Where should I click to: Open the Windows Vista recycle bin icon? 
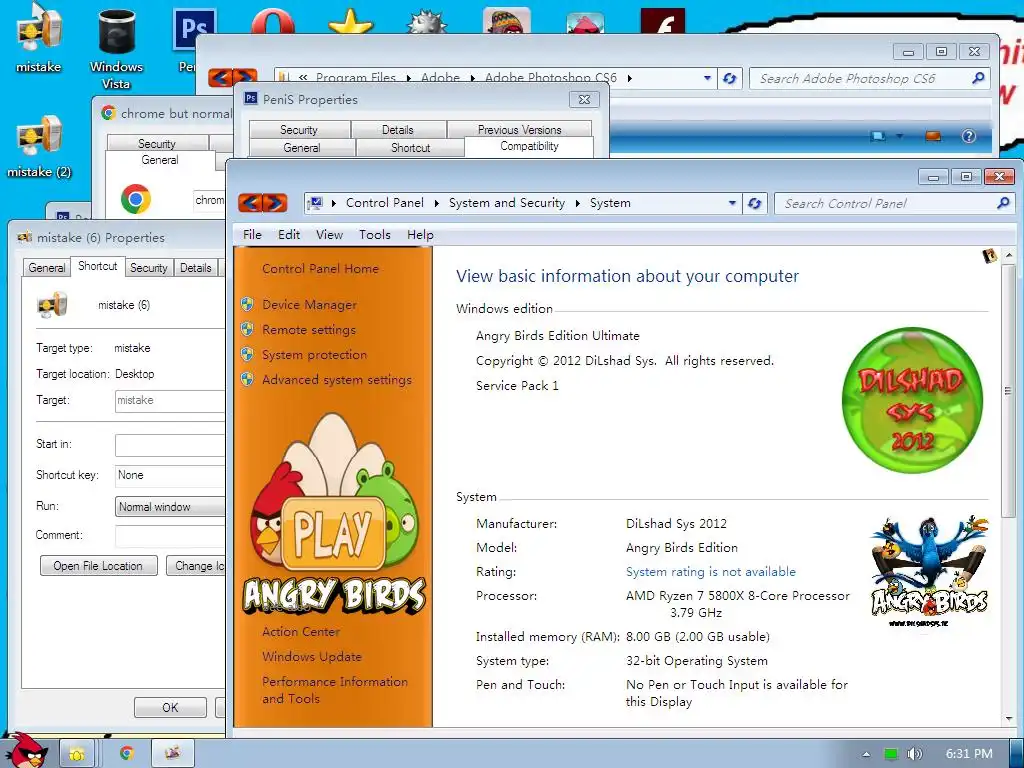[x=116, y=33]
